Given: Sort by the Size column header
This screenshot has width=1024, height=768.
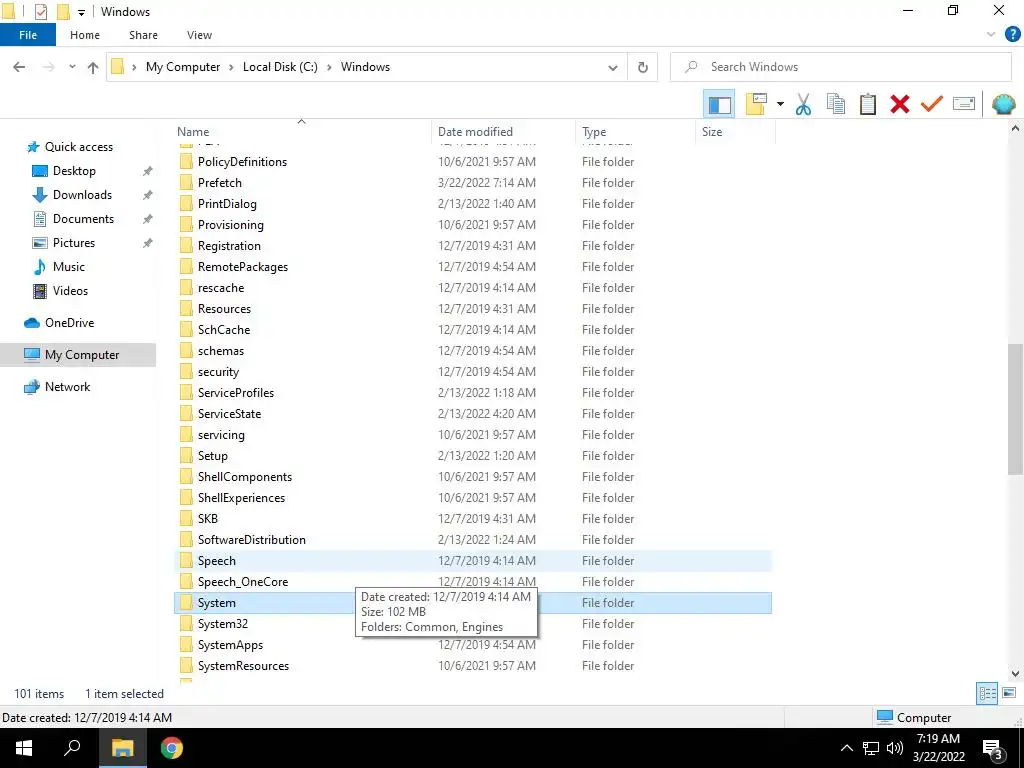Looking at the screenshot, I should click(735, 131).
